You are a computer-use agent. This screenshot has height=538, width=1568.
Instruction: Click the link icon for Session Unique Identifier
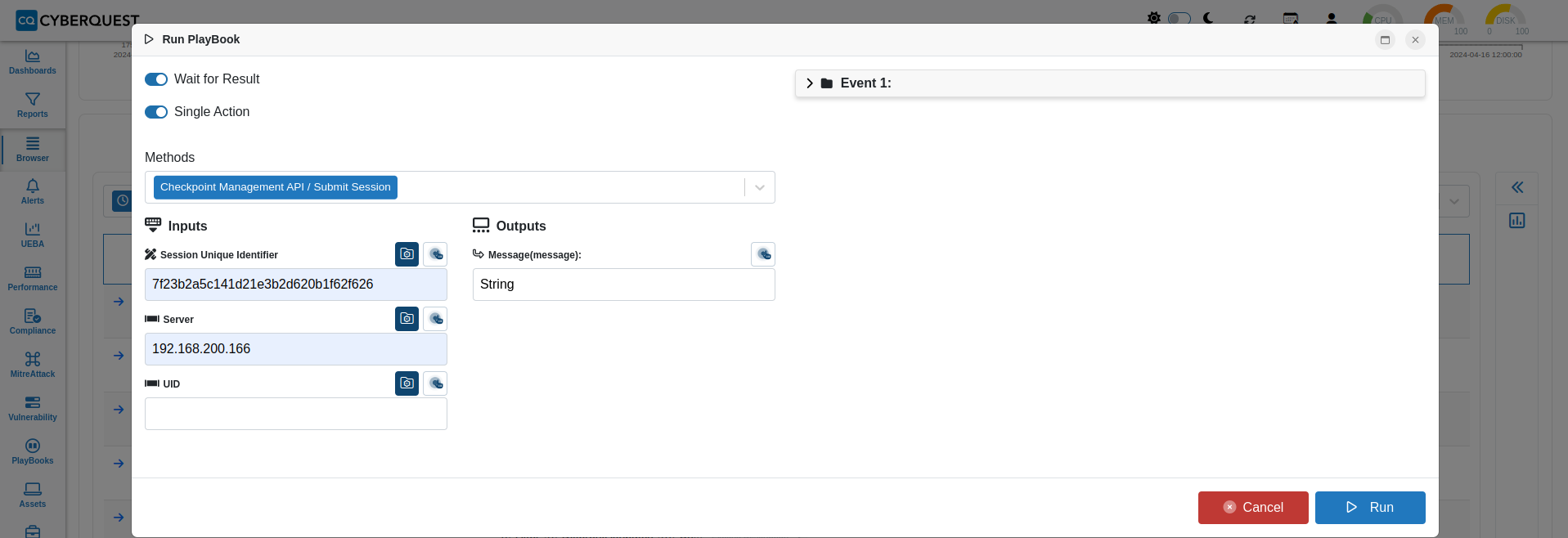(x=435, y=254)
